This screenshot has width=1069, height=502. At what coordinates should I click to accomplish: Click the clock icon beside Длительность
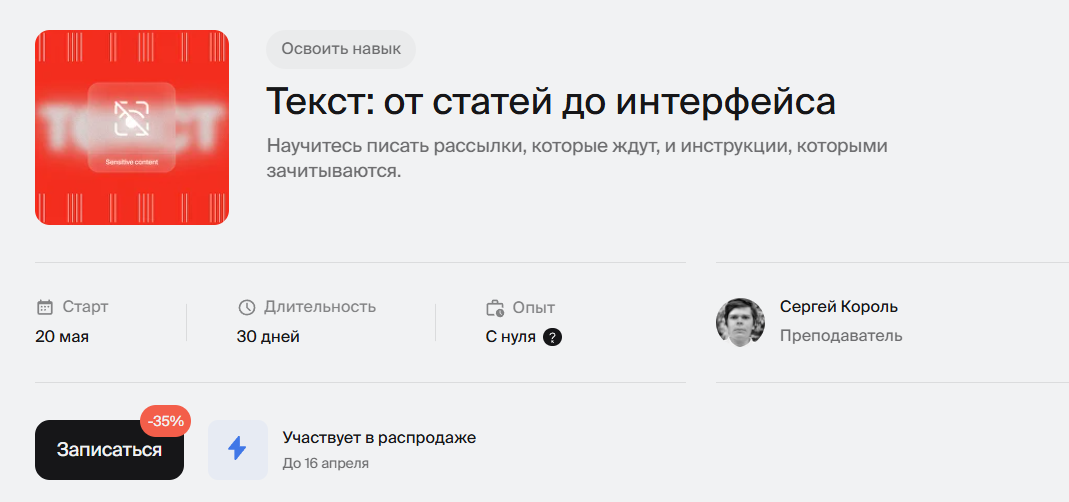247,307
